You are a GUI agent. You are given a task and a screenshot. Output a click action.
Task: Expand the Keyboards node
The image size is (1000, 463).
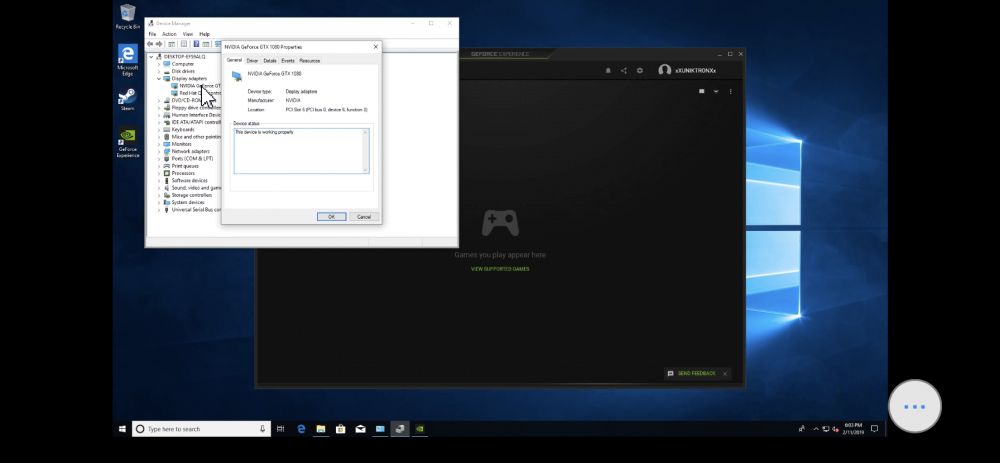(159, 129)
